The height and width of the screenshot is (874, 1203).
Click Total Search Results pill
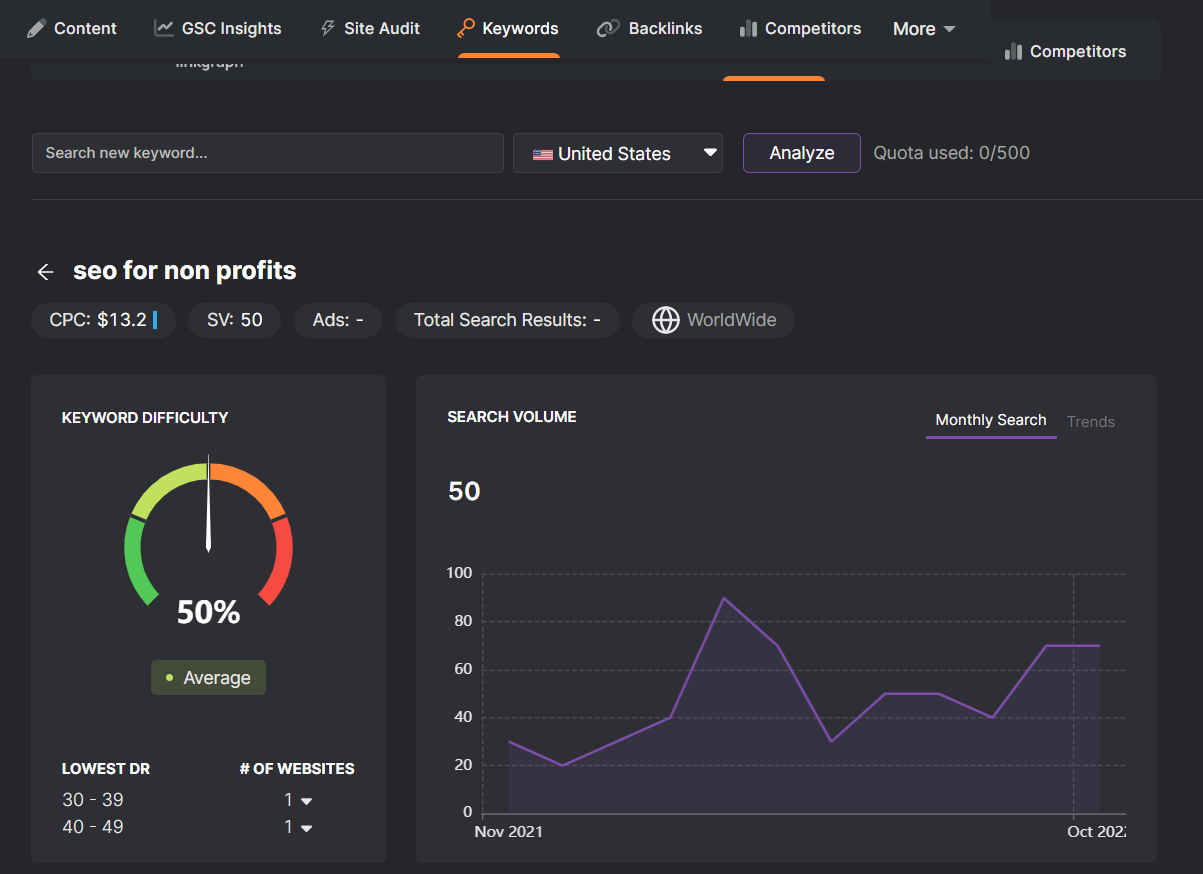point(508,320)
